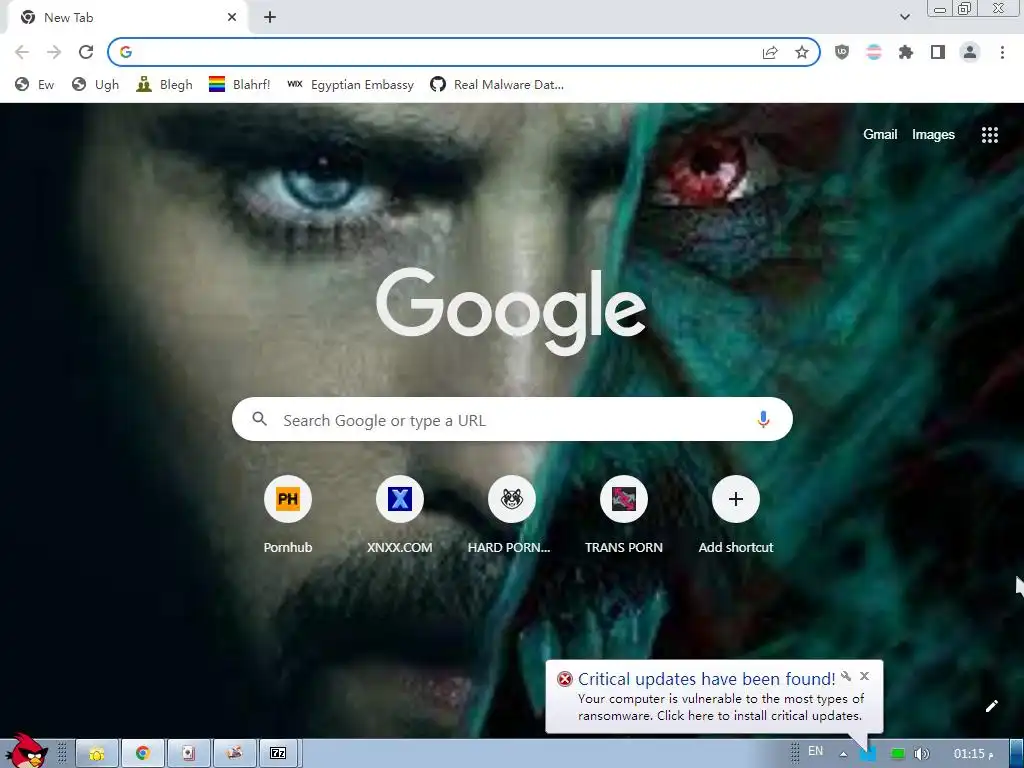Open the Real Malware Dat... GitHub bookmark
The image size is (1024, 768).
click(x=497, y=84)
